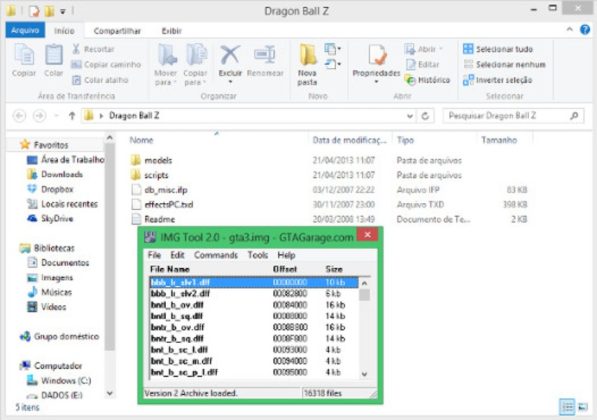Open Histórico in the ribbon

(428, 80)
